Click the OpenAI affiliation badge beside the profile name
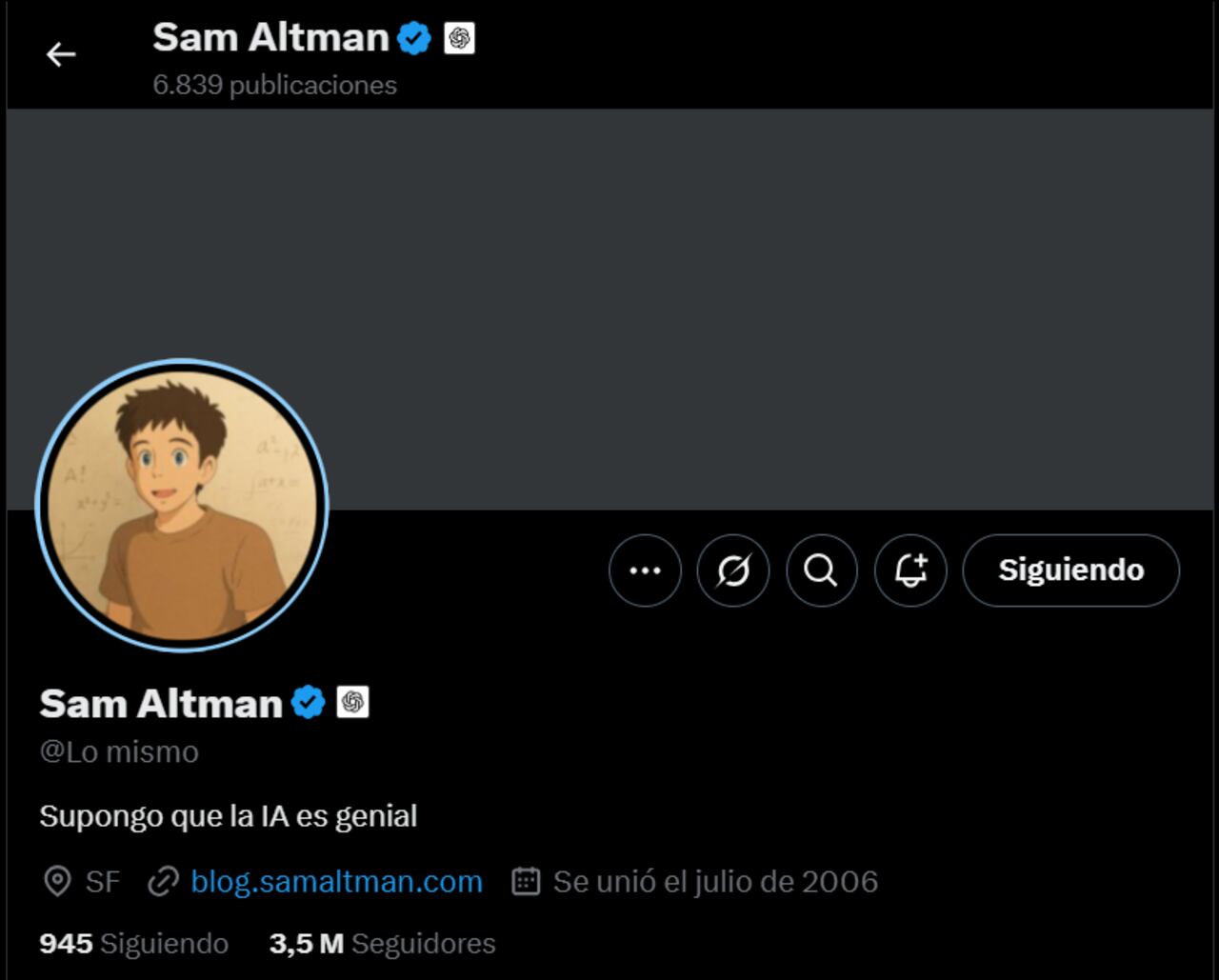The image size is (1219, 980). [354, 704]
